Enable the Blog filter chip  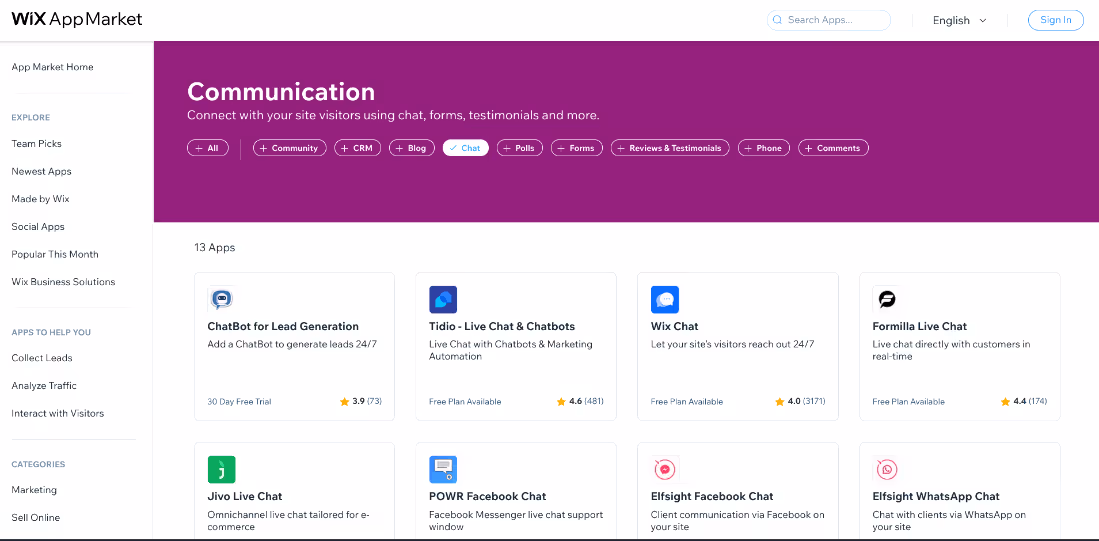point(411,148)
